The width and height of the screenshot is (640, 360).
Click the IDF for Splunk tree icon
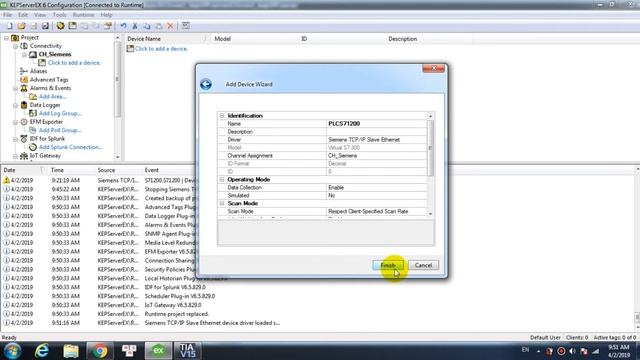(24, 139)
